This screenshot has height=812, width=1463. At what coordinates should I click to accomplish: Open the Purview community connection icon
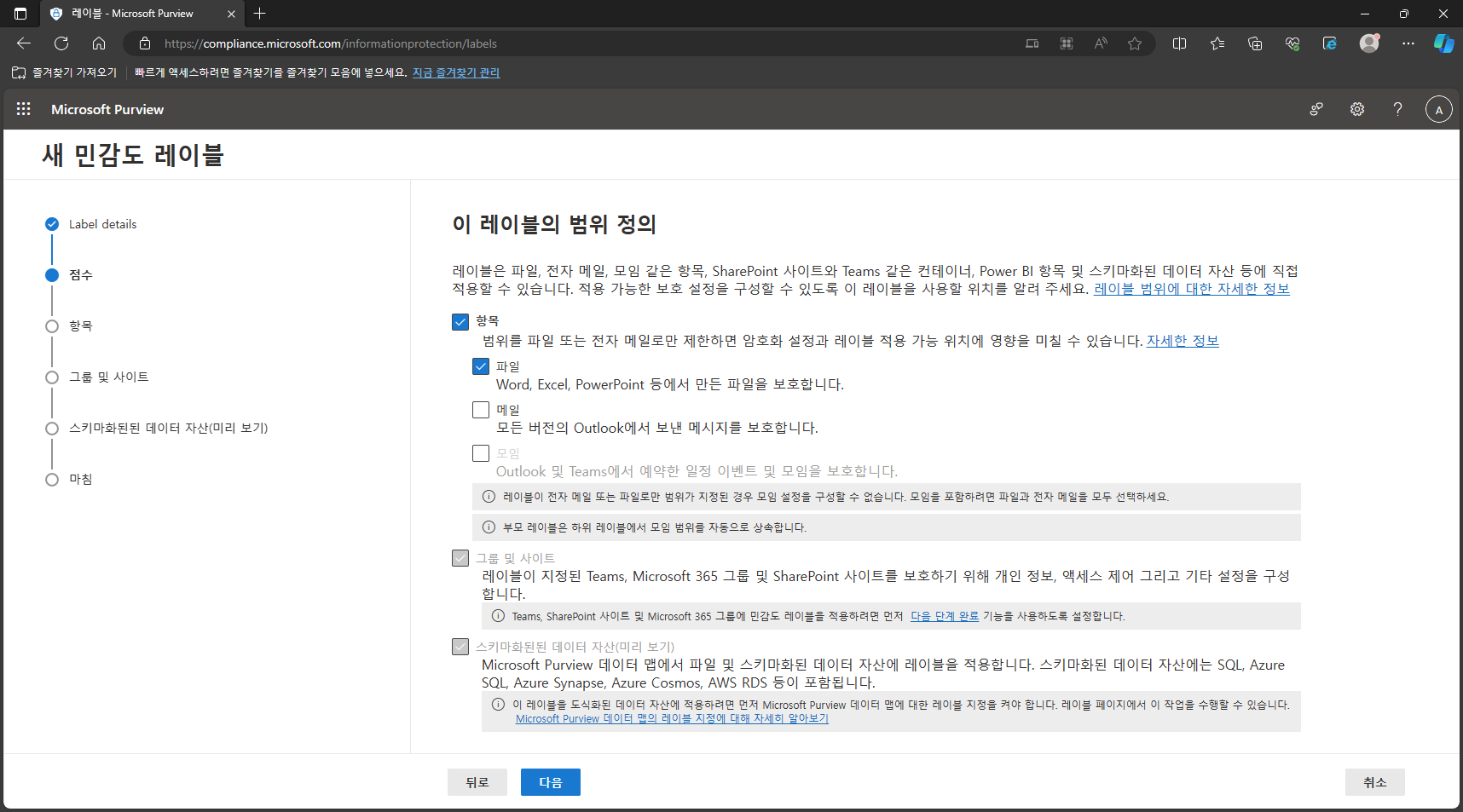click(x=1316, y=109)
